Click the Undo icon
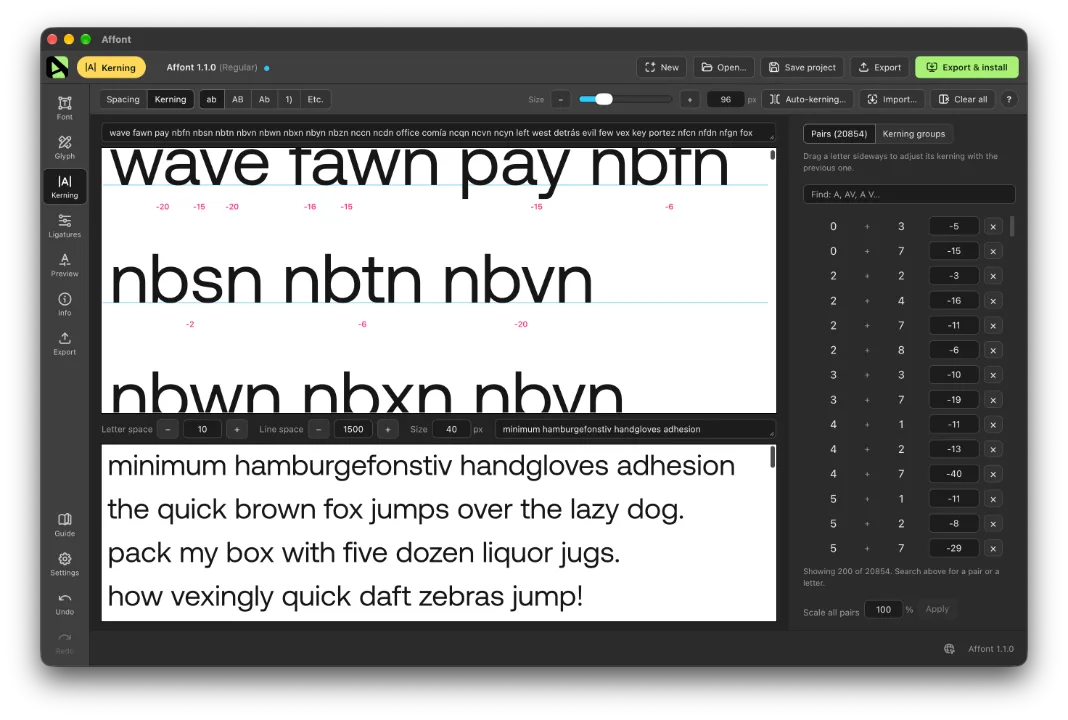 (65, 603)
